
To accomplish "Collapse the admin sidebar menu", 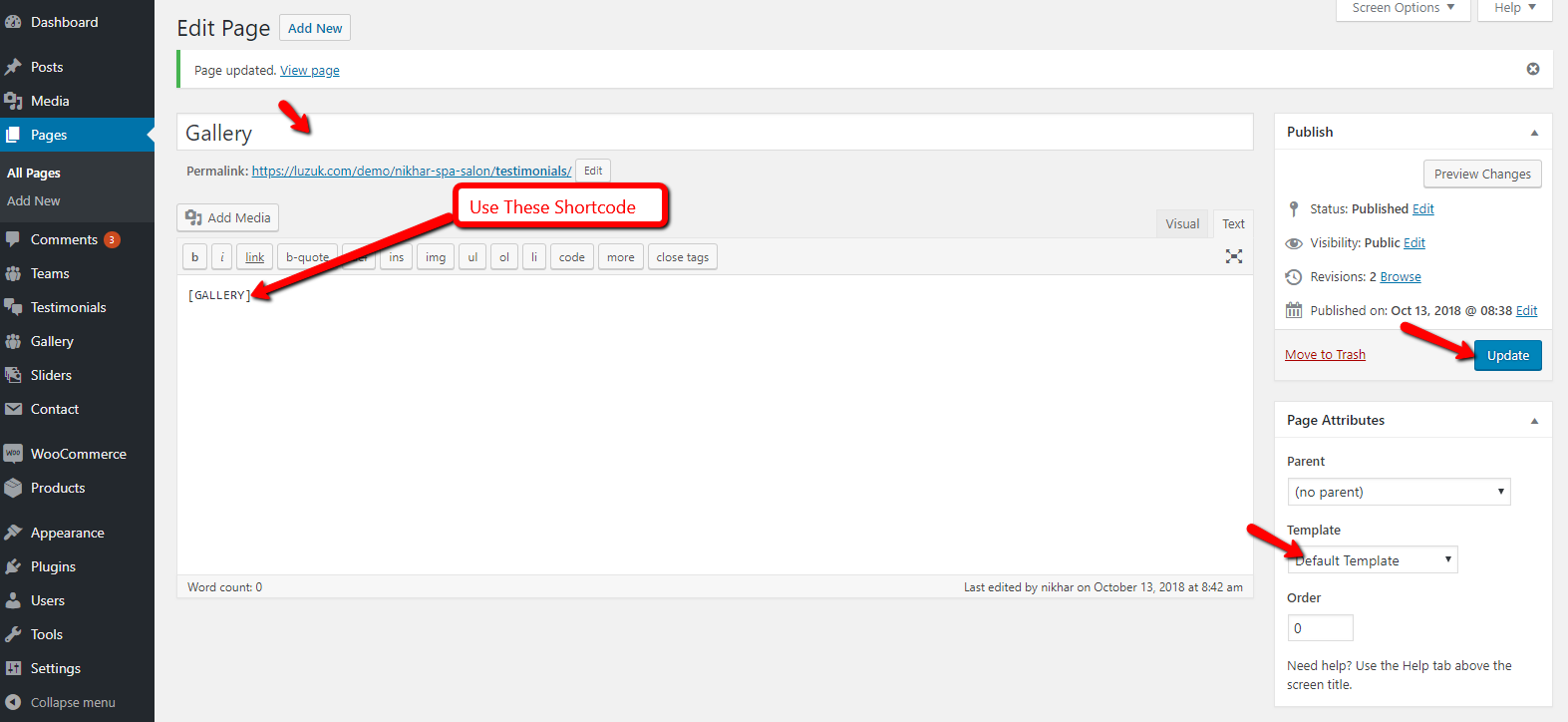I will 72,702.
